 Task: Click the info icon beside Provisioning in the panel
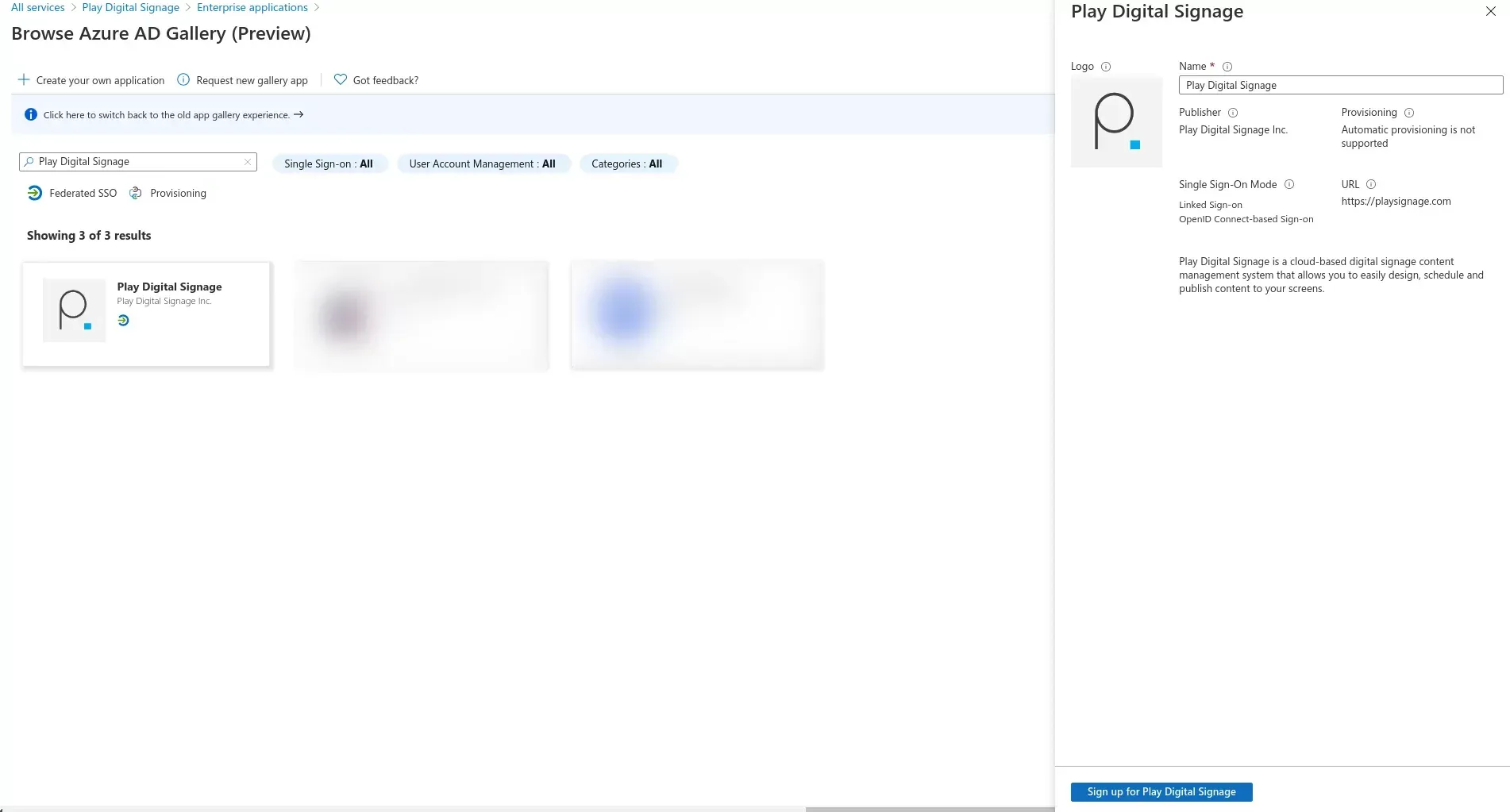coord(1409,113)
